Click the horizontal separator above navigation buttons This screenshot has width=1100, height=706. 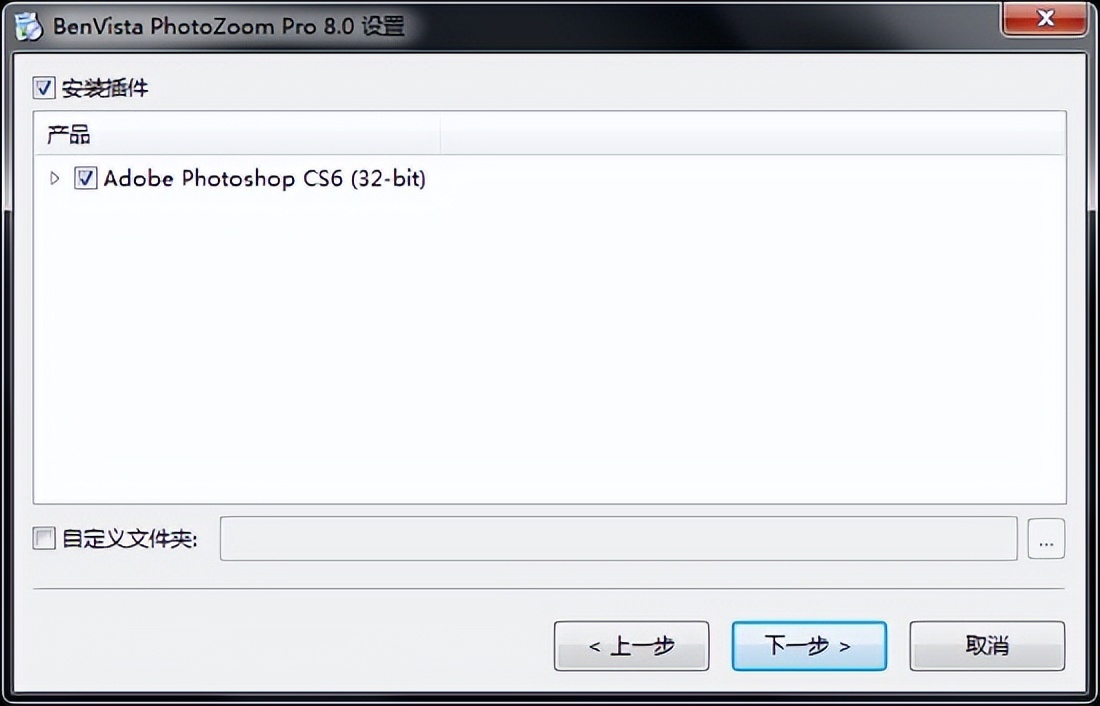[549, 589]
